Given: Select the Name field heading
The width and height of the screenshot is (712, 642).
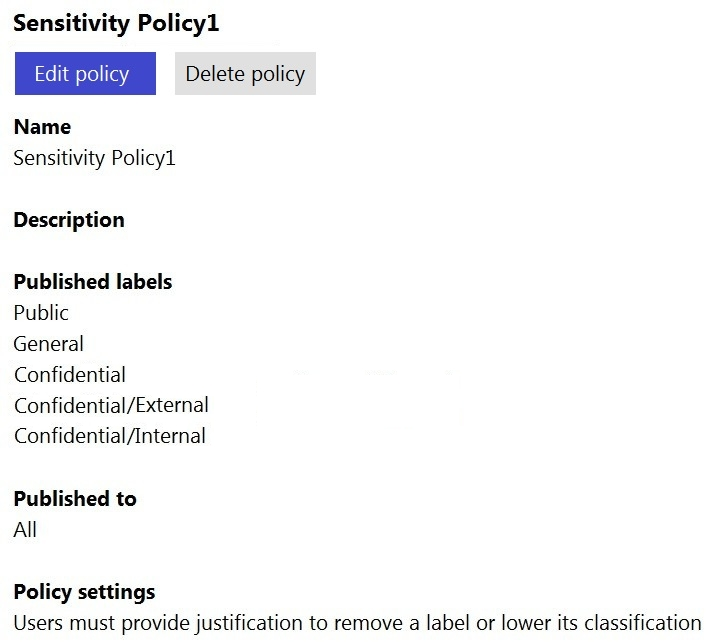Looking at the screenshot, I should [42, 127].
